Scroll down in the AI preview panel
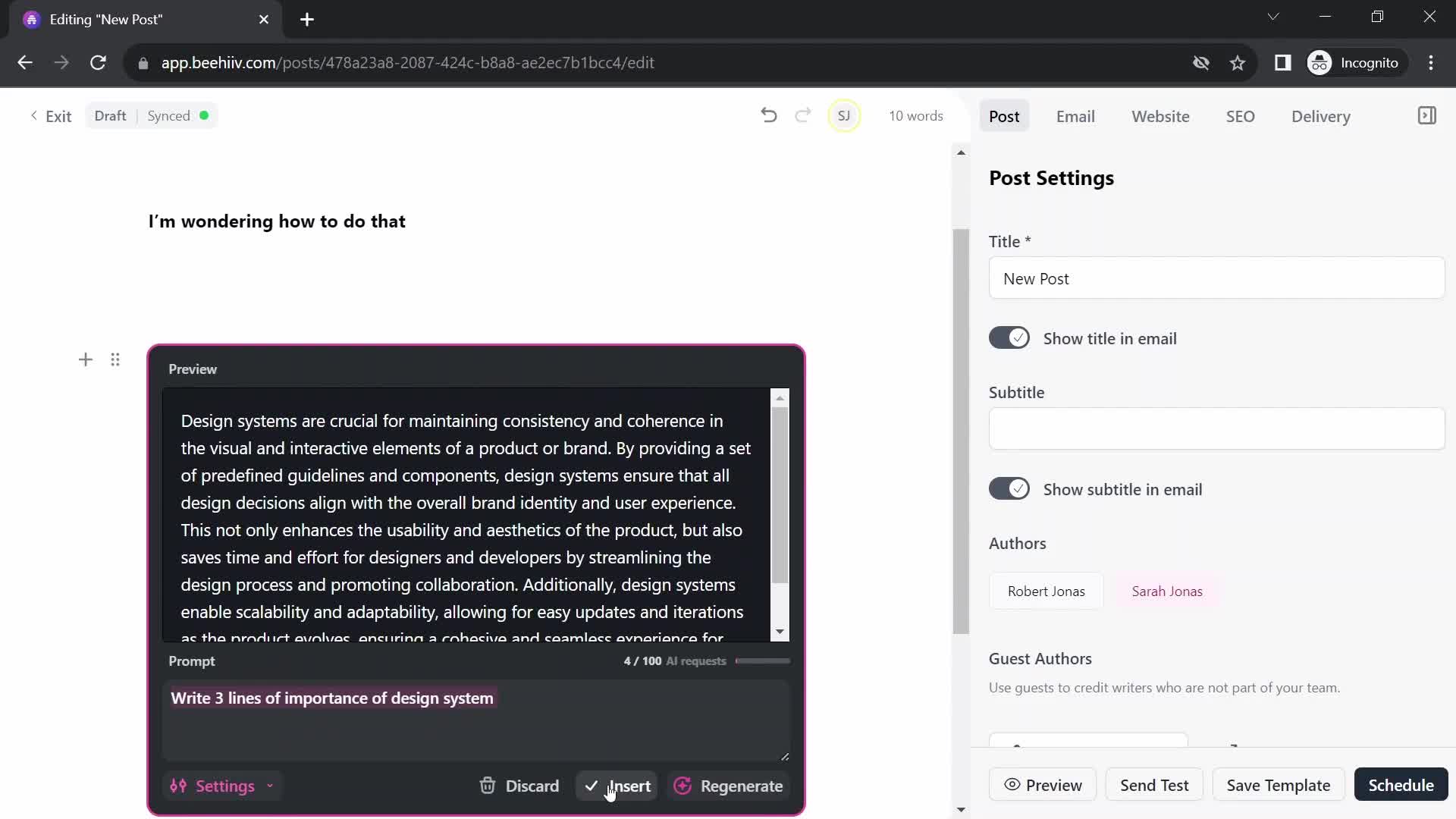The width and height of the screenshot is (1456, 819). coord(779,630)
